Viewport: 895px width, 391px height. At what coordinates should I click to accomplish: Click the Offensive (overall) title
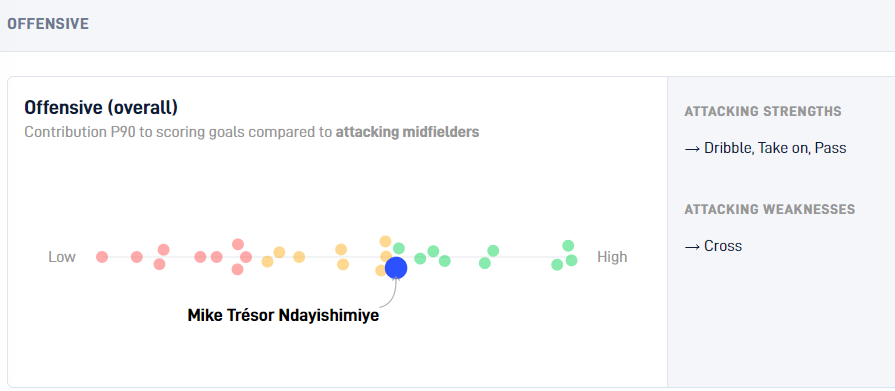pyautogui.click(x=101, y=107)
